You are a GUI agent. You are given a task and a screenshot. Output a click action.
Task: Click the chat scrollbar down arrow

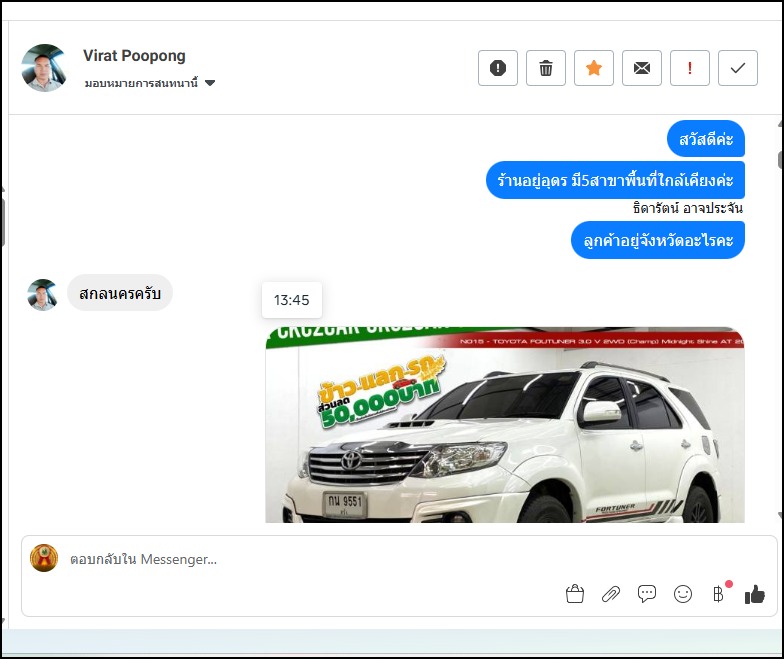tap(780, 515)
